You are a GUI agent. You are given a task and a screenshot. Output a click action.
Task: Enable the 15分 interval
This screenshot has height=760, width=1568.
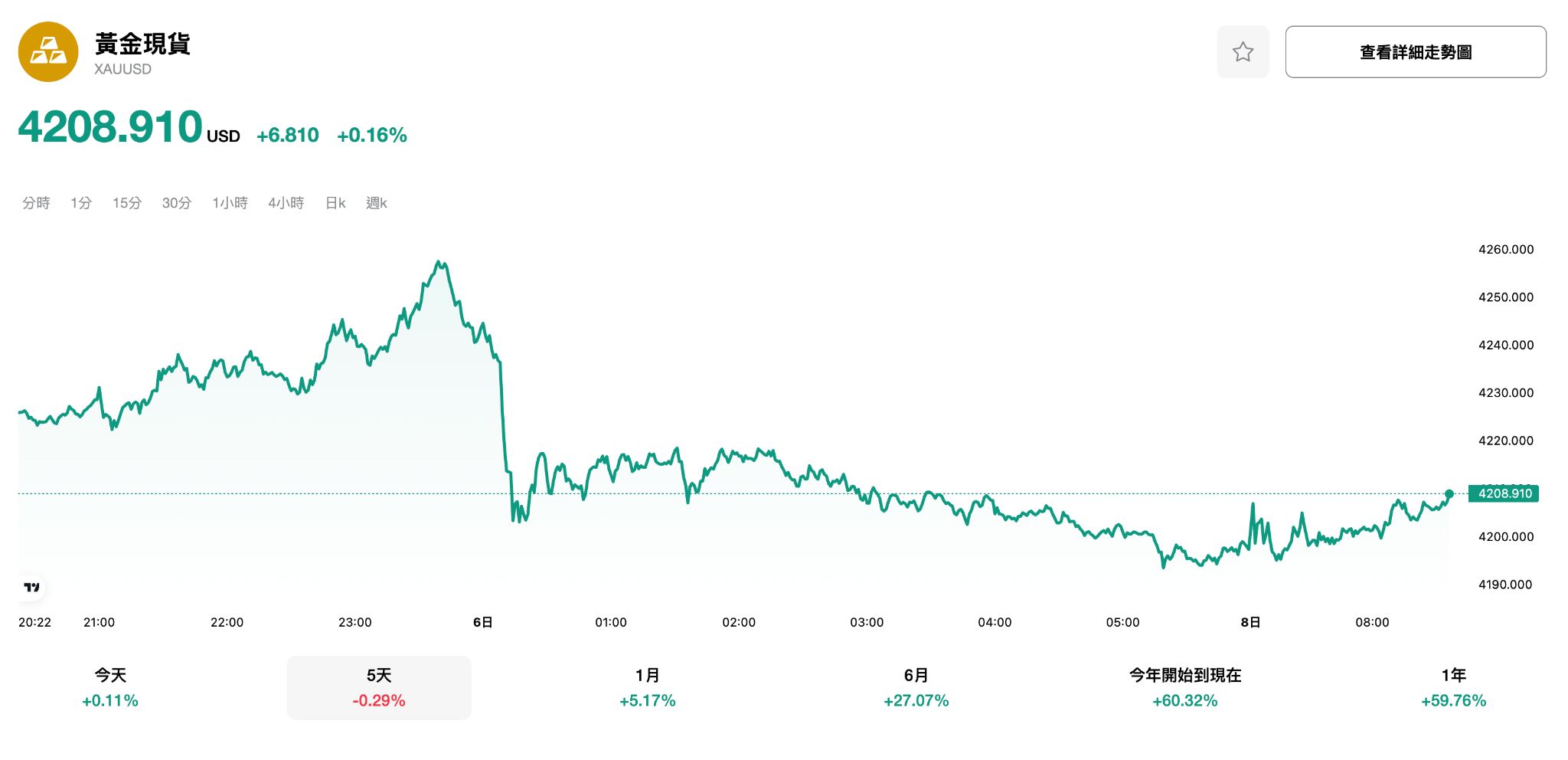(126, 203)
